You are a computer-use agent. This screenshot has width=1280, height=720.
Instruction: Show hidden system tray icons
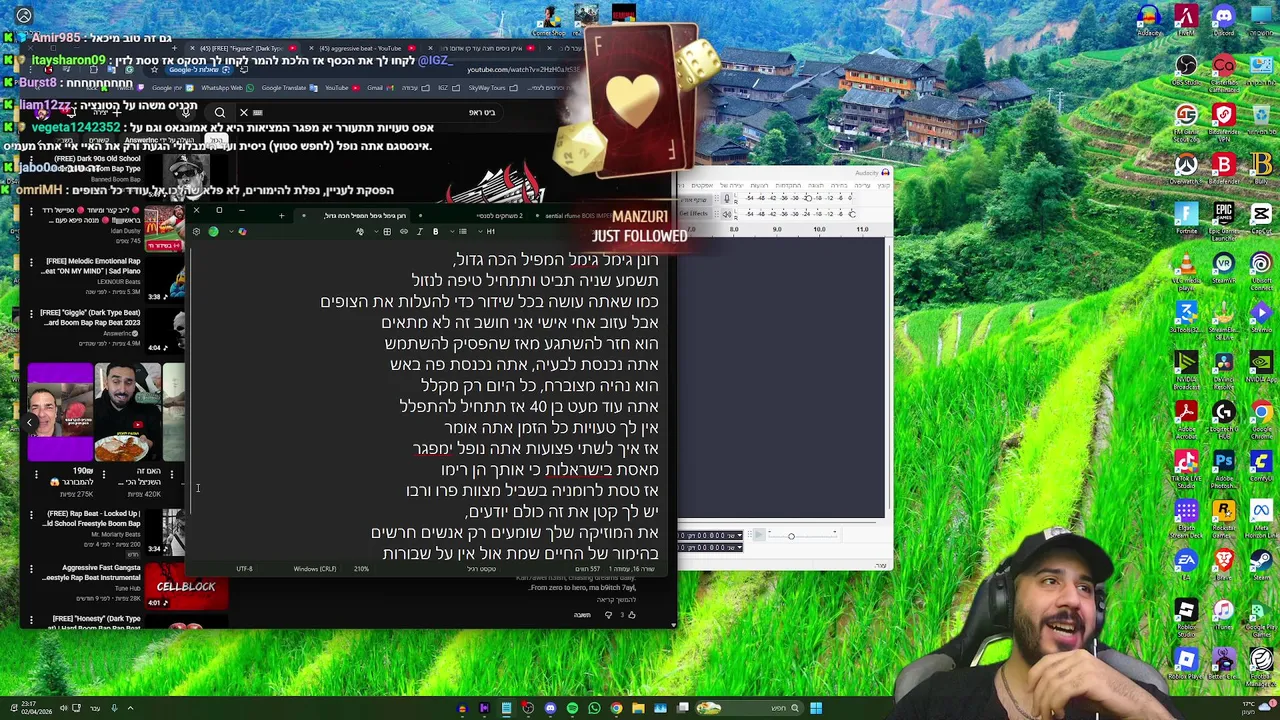pyautogui.click(x=130, y=708)
